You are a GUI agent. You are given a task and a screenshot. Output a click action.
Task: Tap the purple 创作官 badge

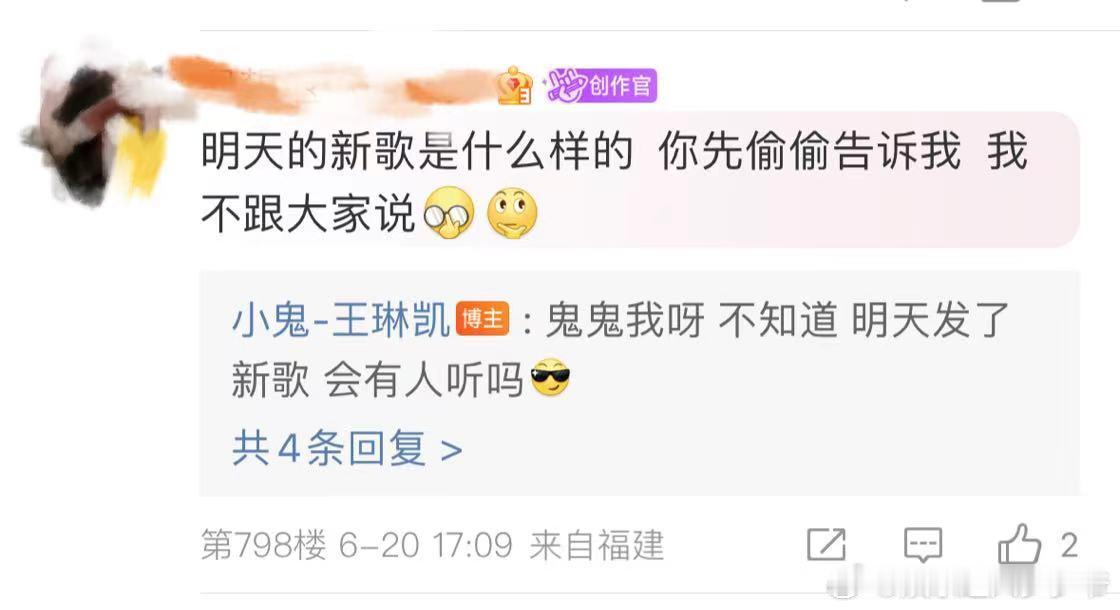click(600, 86)
